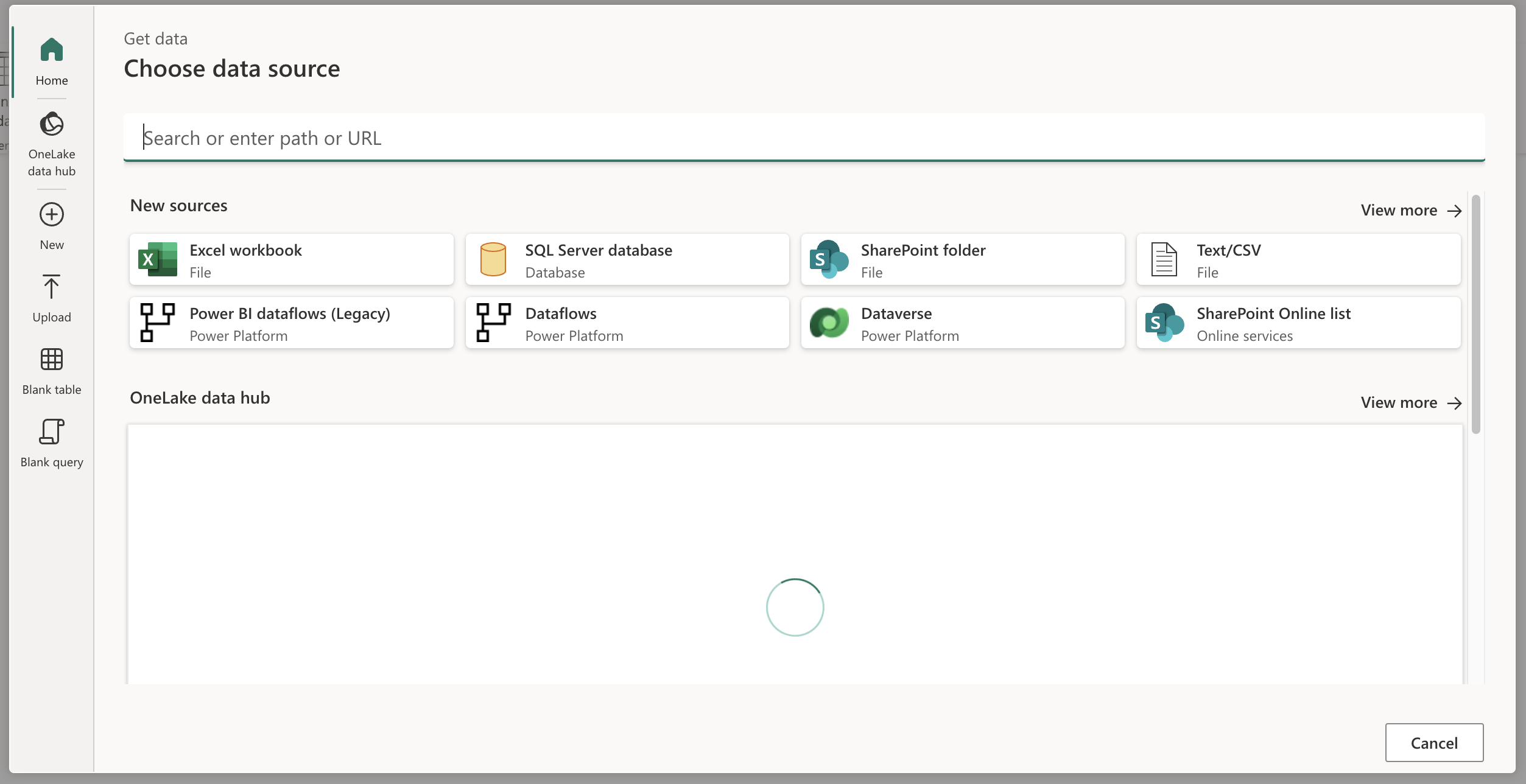Select Power BI dataflows (Legacy) label
The image size is (1526, 784).
point(290,313)
